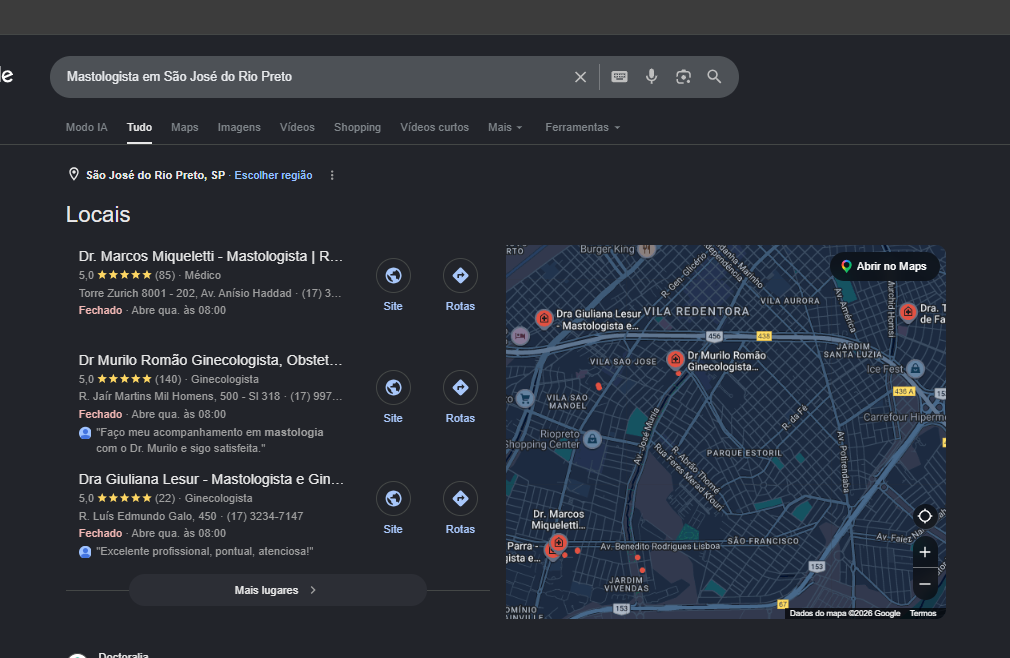
Task: Open Site icon for Dra Giuliana Lesur
Action: coord(393,498)
